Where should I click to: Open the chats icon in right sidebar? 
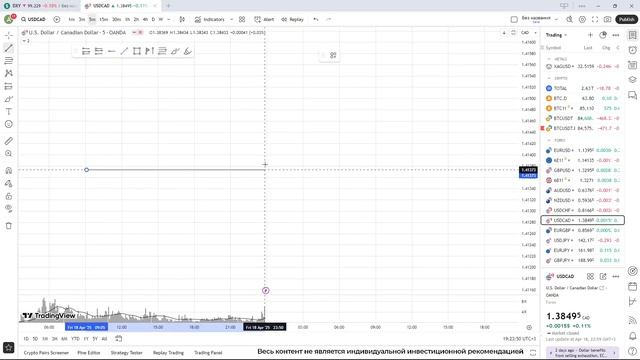(633, 95)
